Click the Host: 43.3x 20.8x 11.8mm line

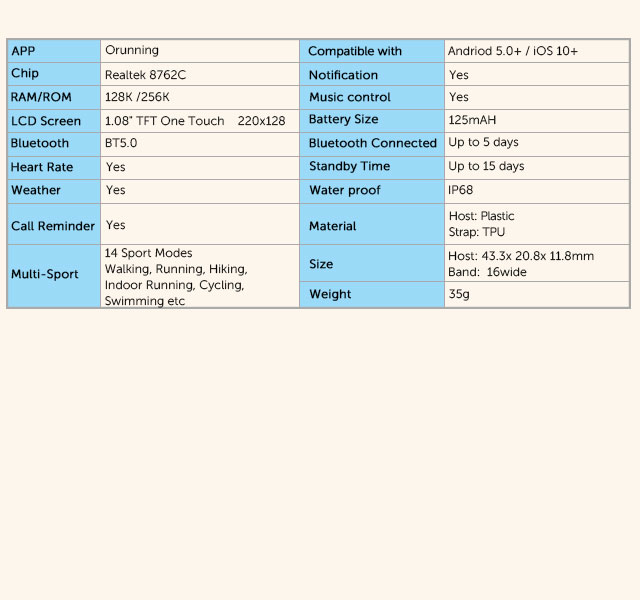tap(521, 256)
